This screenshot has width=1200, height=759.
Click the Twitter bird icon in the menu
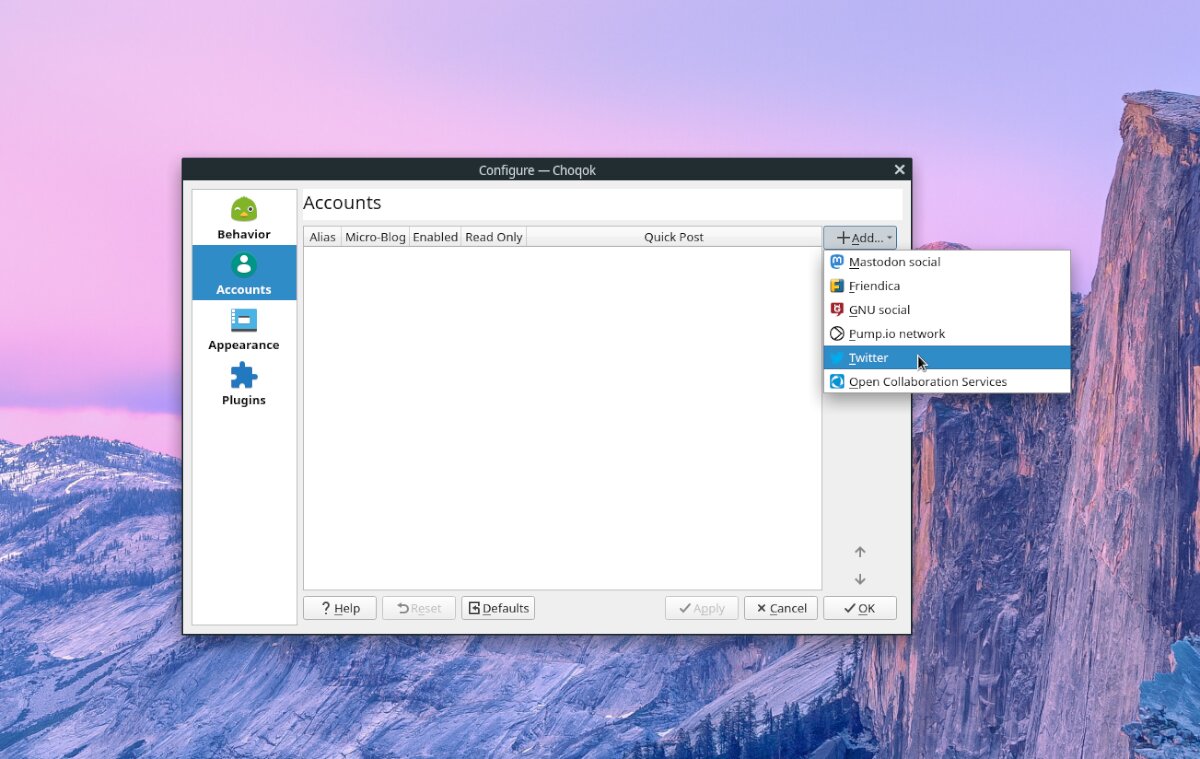coord(836,357)
